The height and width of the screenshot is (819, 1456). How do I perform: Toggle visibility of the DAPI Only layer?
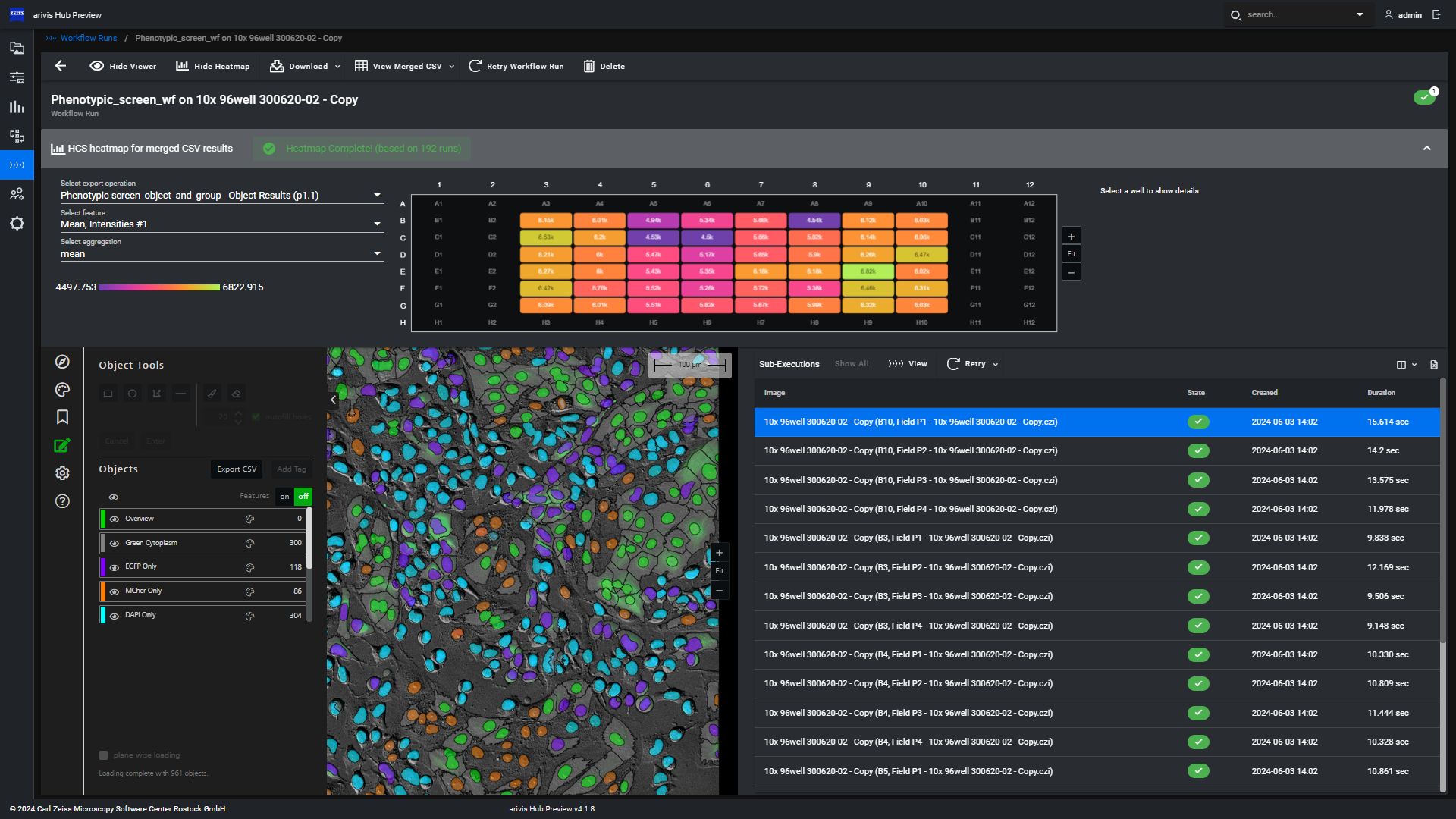(x=115, y=616)
